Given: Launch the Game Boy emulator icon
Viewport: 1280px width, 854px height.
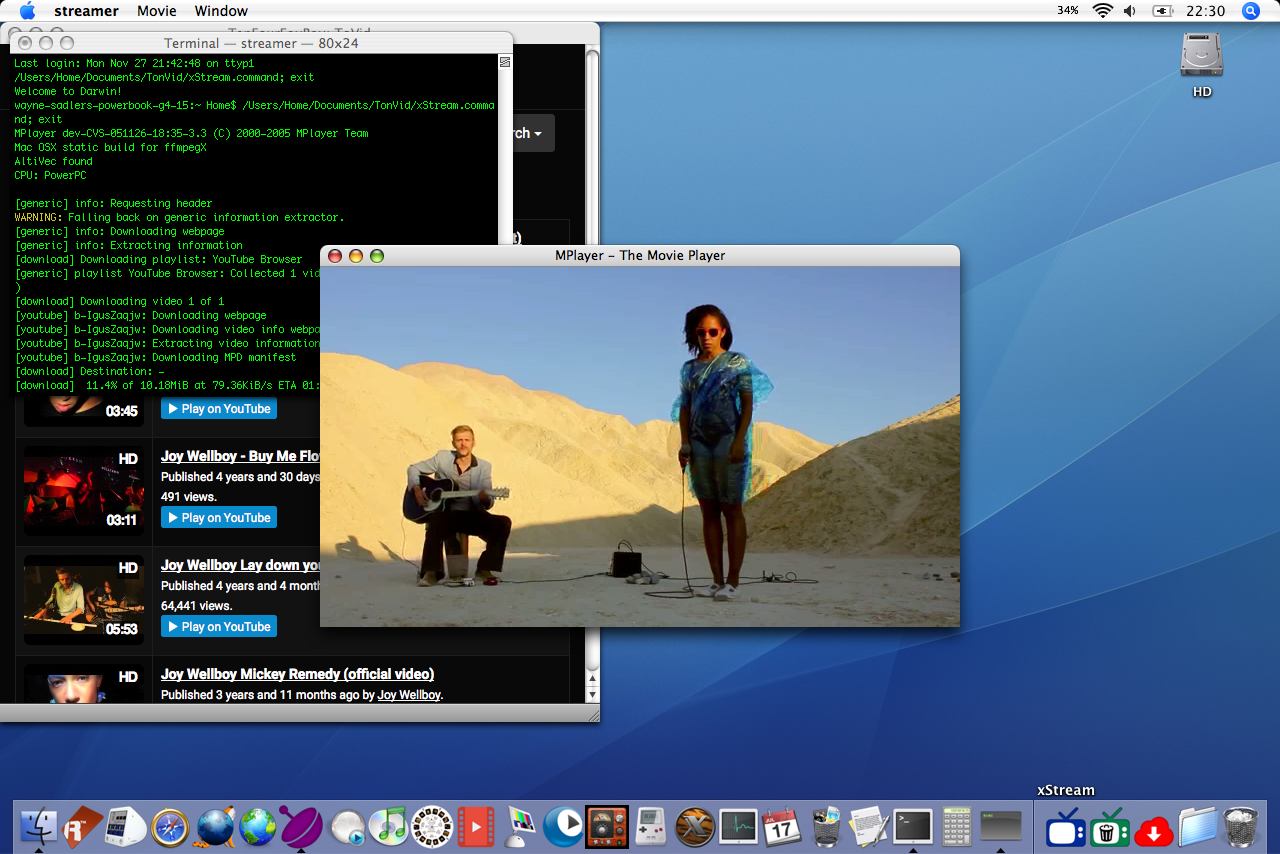Looking at the screenshot, I should click(651, 827).
